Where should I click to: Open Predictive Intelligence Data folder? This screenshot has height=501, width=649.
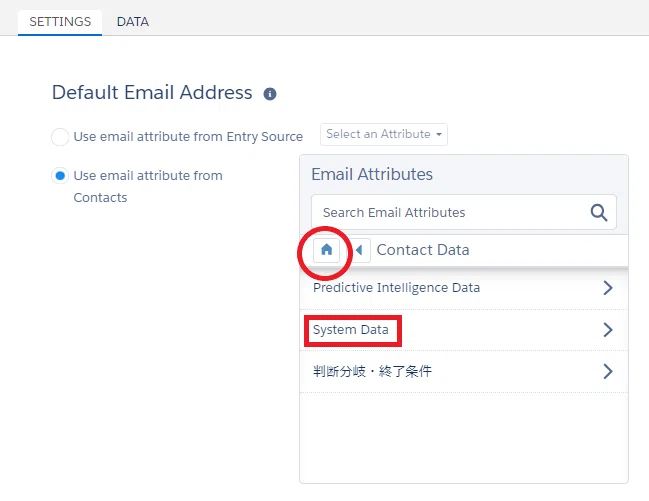point(464,288)
